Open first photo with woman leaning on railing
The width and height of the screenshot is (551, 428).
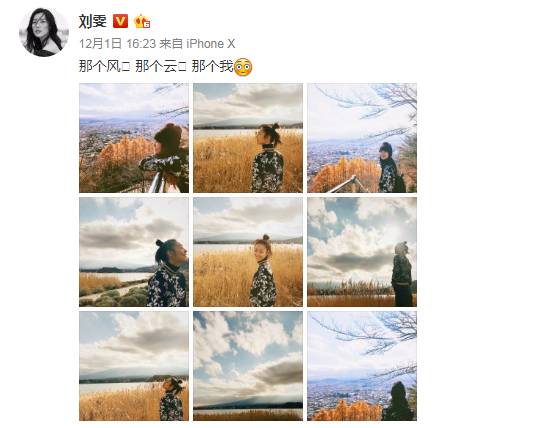pos(134,138)
